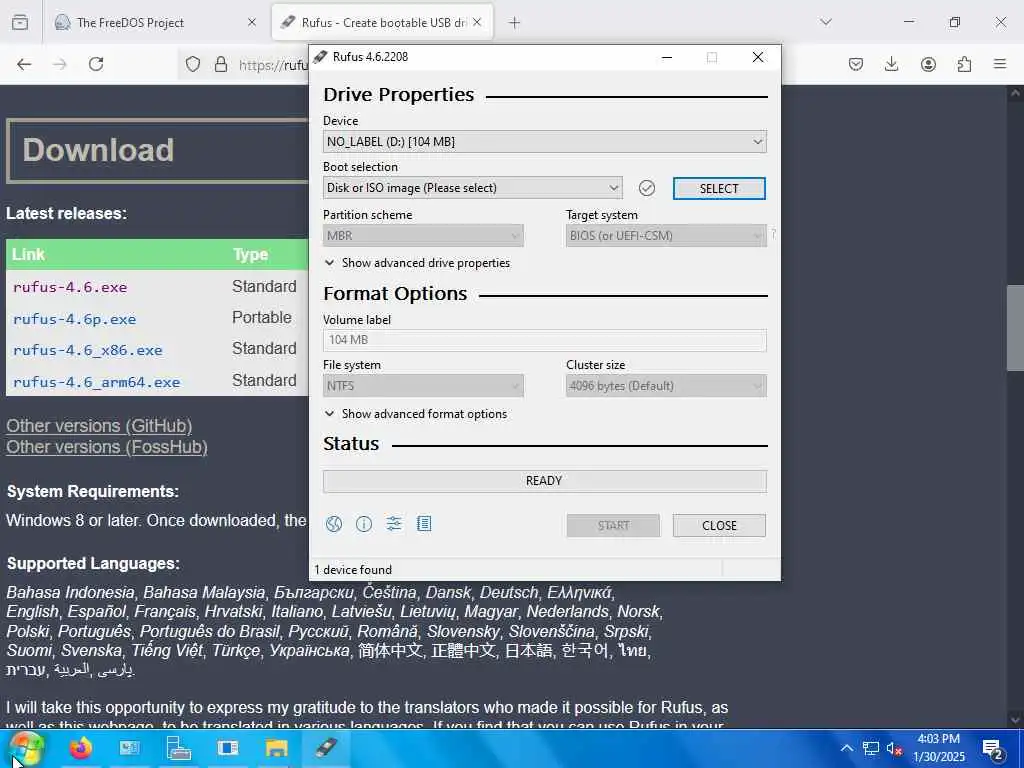Open the Device dropdown NO_LABEL (D:)

pos(545,142)
